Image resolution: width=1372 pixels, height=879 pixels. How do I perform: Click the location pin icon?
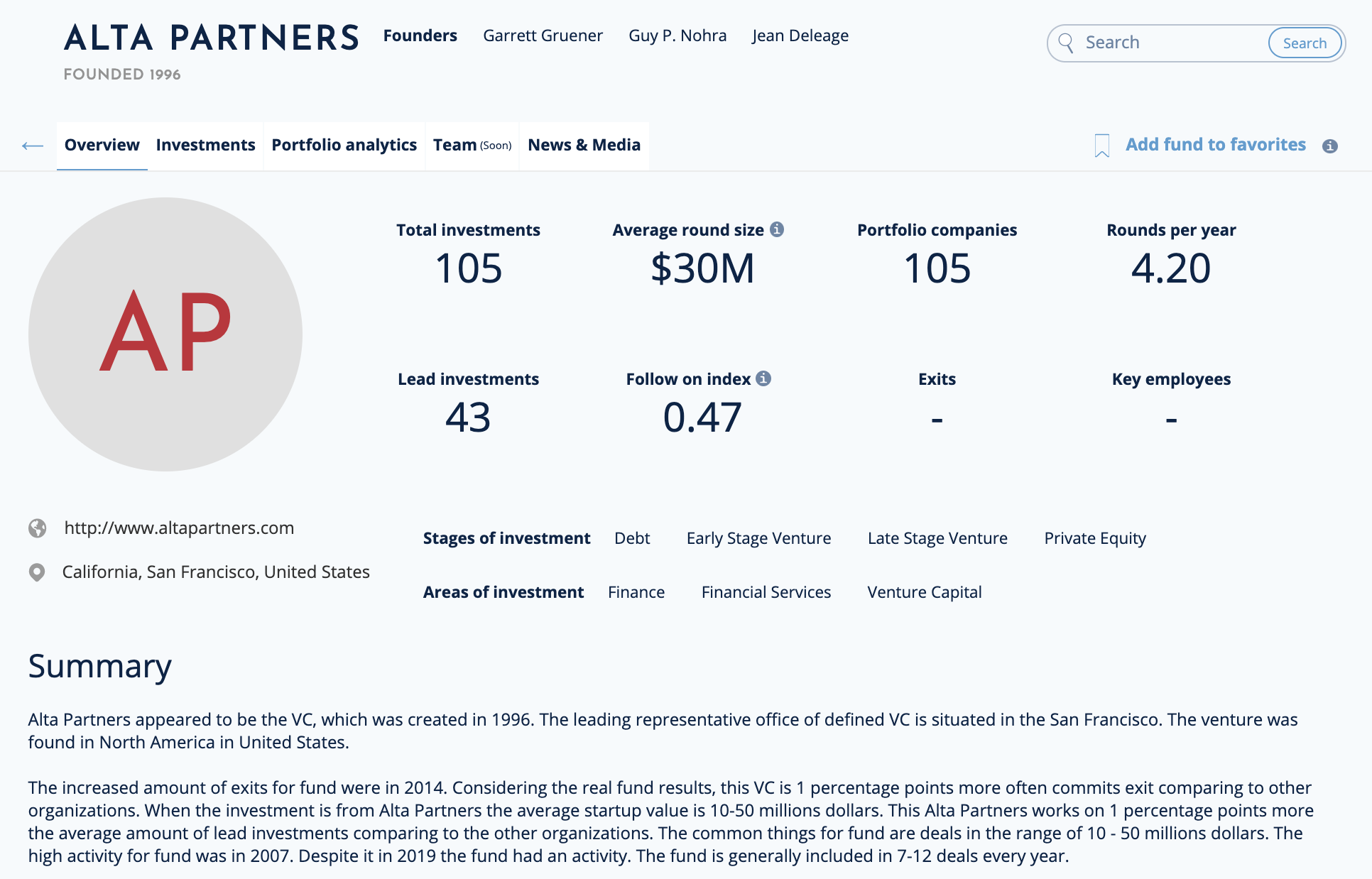(x=37, y=572)
